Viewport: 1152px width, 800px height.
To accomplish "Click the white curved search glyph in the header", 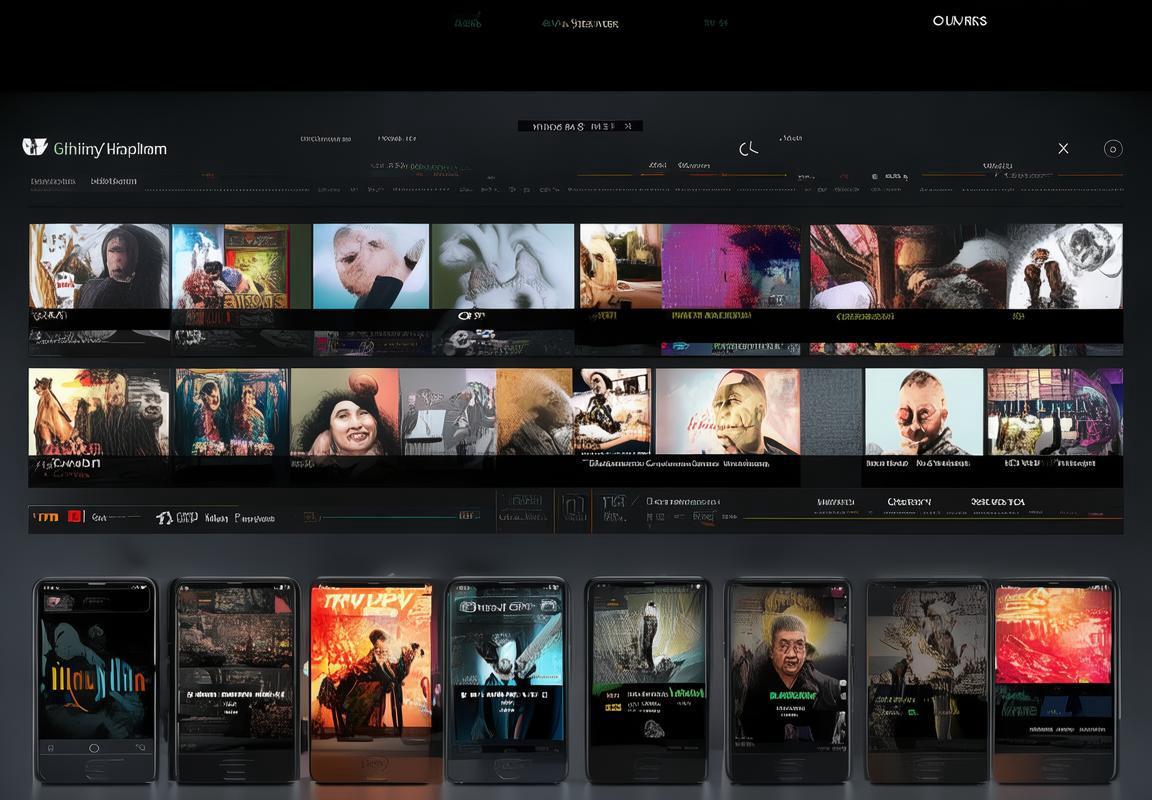I will click(748, 149).
